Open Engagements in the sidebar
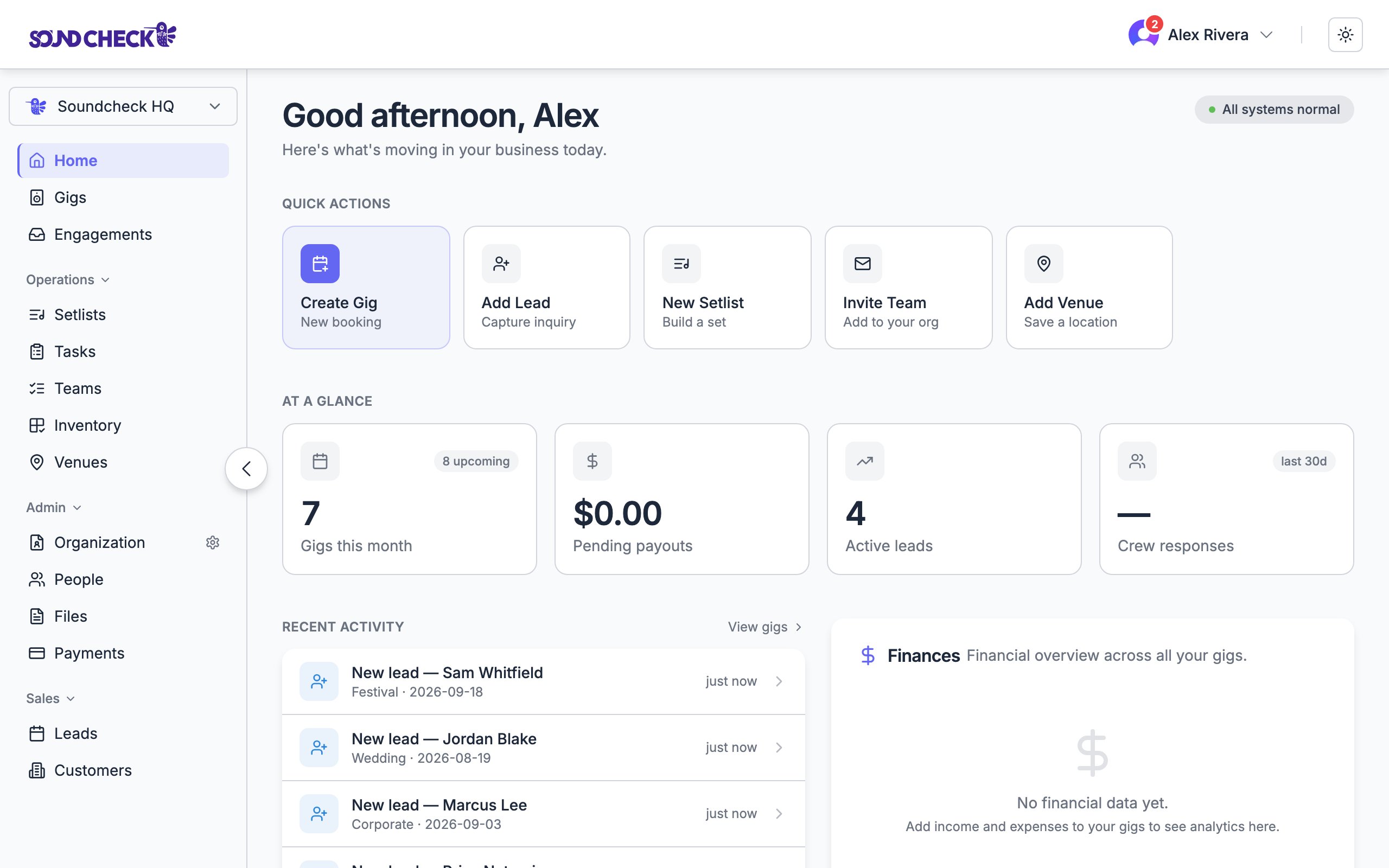 pyautogui.click(x=123, y=234)
